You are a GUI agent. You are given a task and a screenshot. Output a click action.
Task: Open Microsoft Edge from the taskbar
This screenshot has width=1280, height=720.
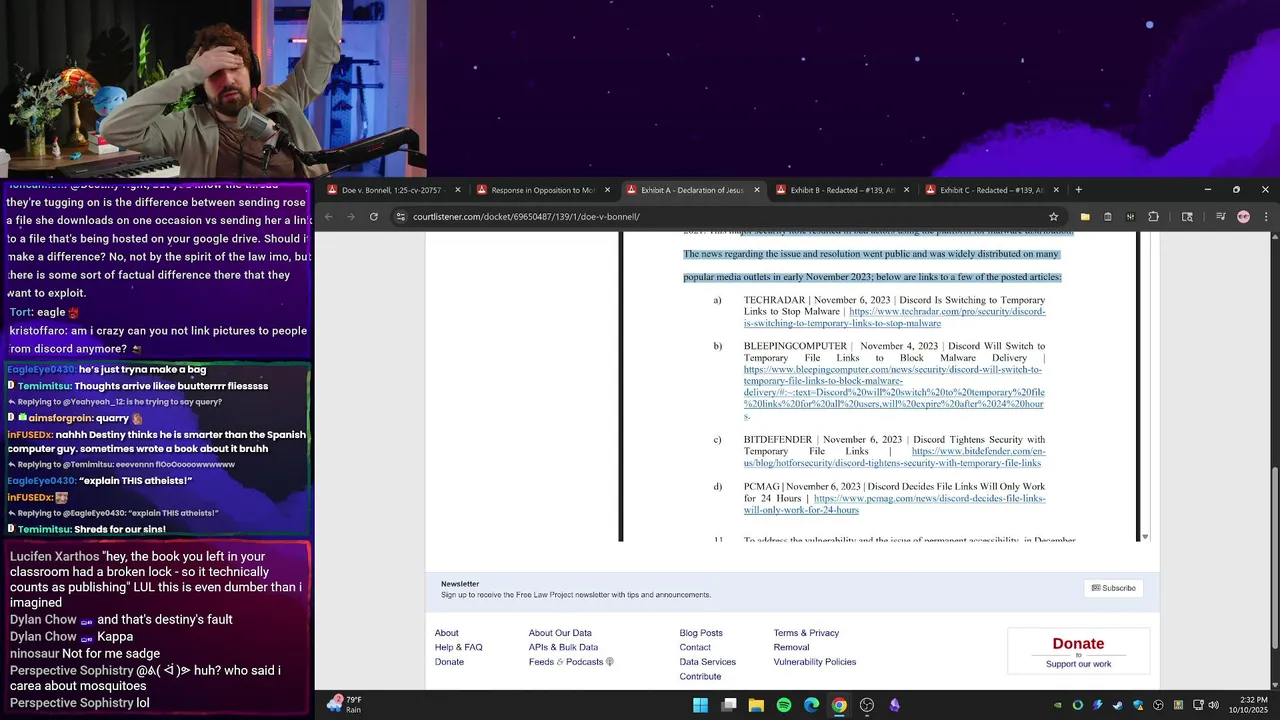coord(811,705)
